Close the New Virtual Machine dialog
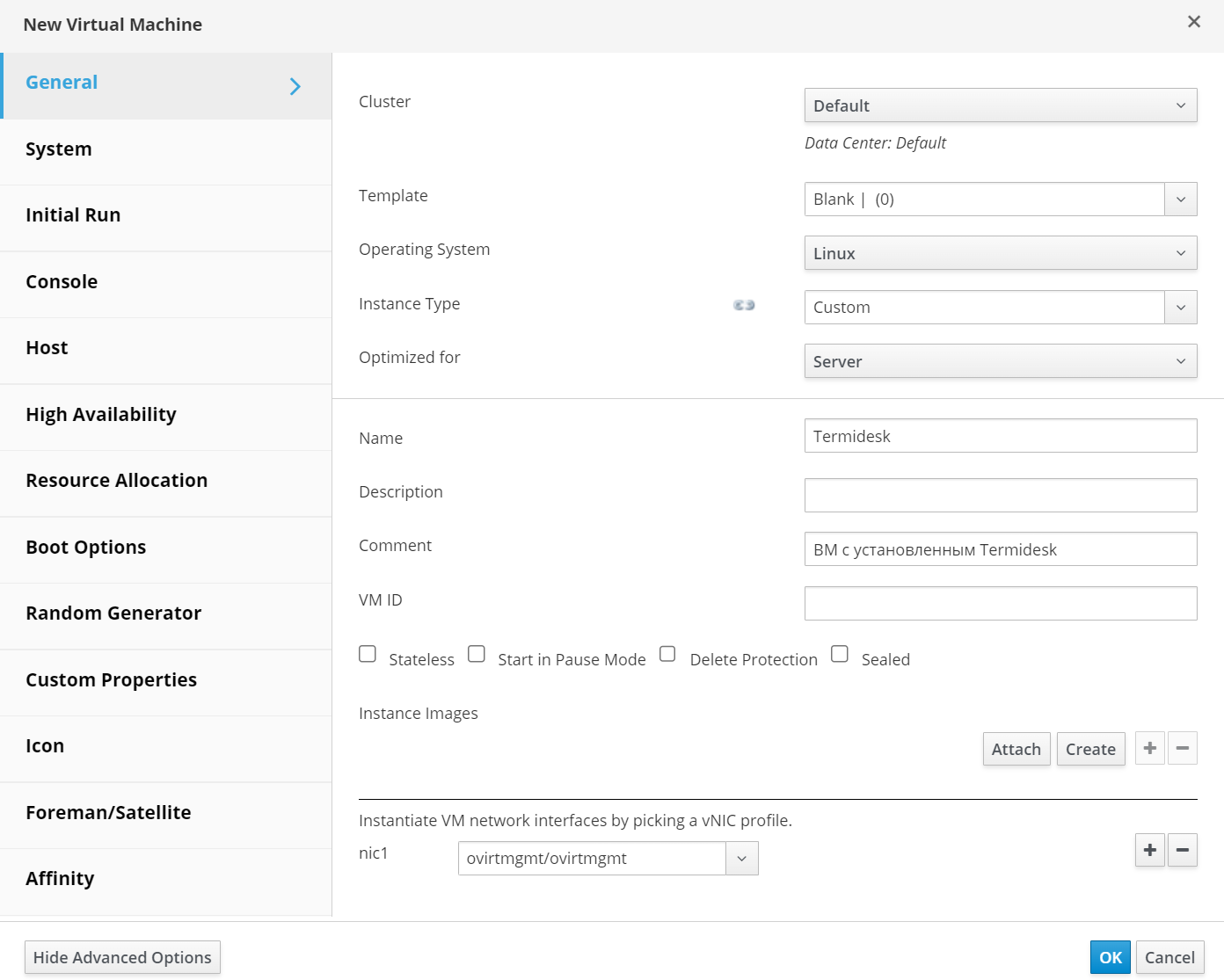Screen dimensions: 1224x980 pos(1193,22)
